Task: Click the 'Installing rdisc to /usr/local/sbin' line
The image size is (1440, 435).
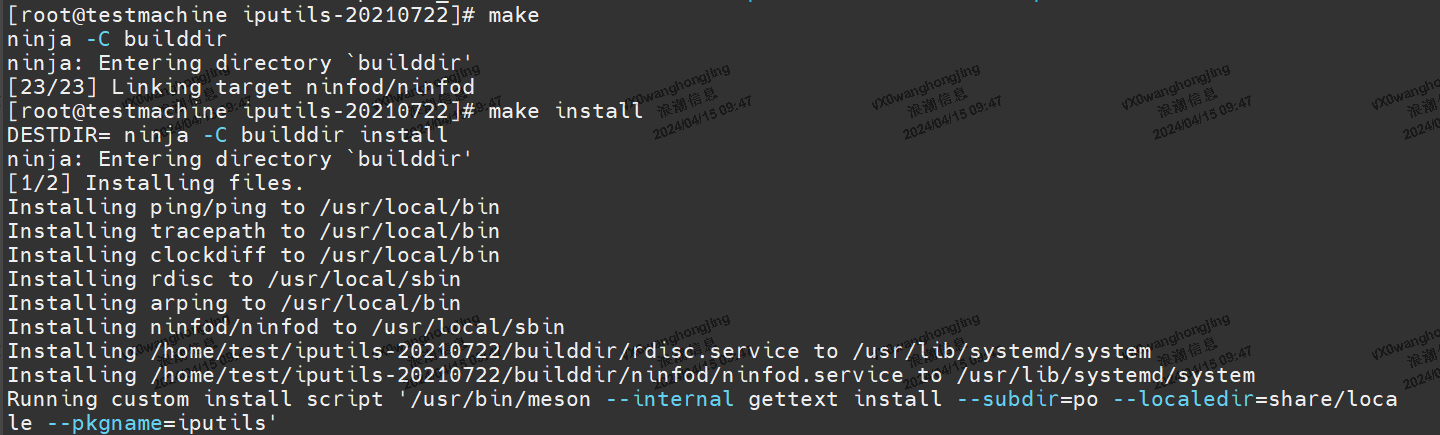Action: (234, 279)
